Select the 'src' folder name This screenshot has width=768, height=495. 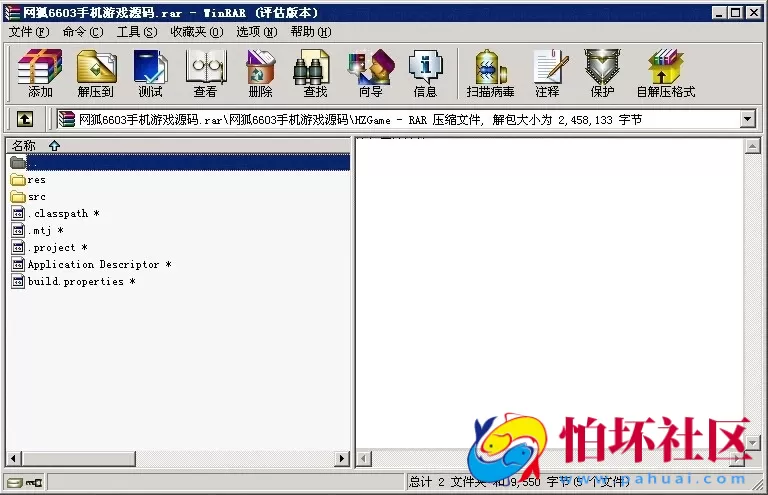click(x=37, y=197)
